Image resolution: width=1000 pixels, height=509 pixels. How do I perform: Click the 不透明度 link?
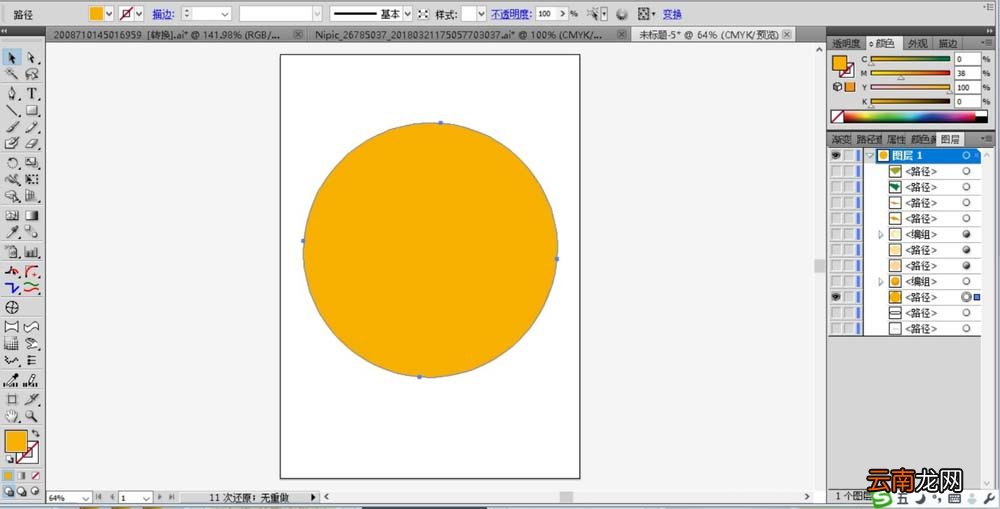511,14
